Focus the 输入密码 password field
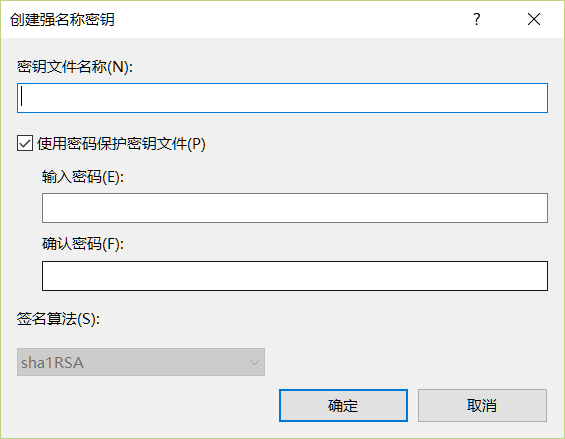 click(295, 208)
